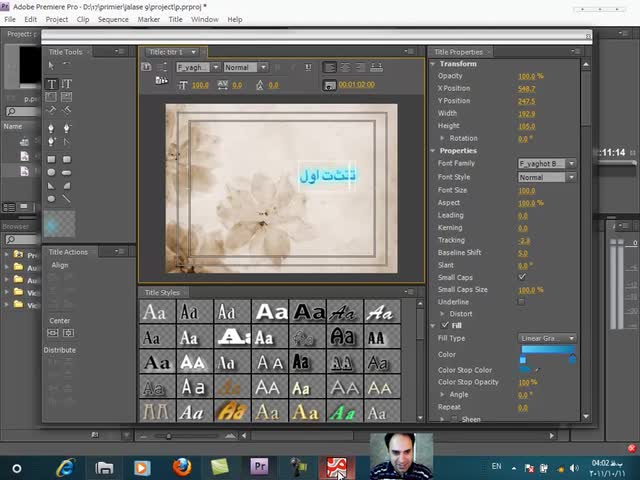Open the Font Style dropdown in Title Properties
640x480 pixels.
[547, 177]
